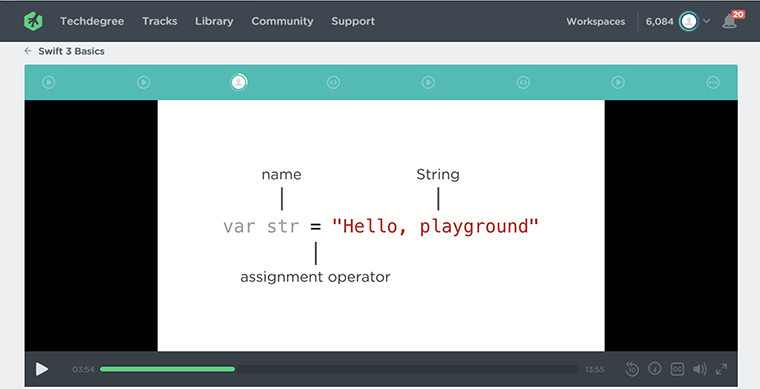Viewport: 760px width, 389px height.
Task: Click the video slide showing var str
Action: (x=381, y=226)
